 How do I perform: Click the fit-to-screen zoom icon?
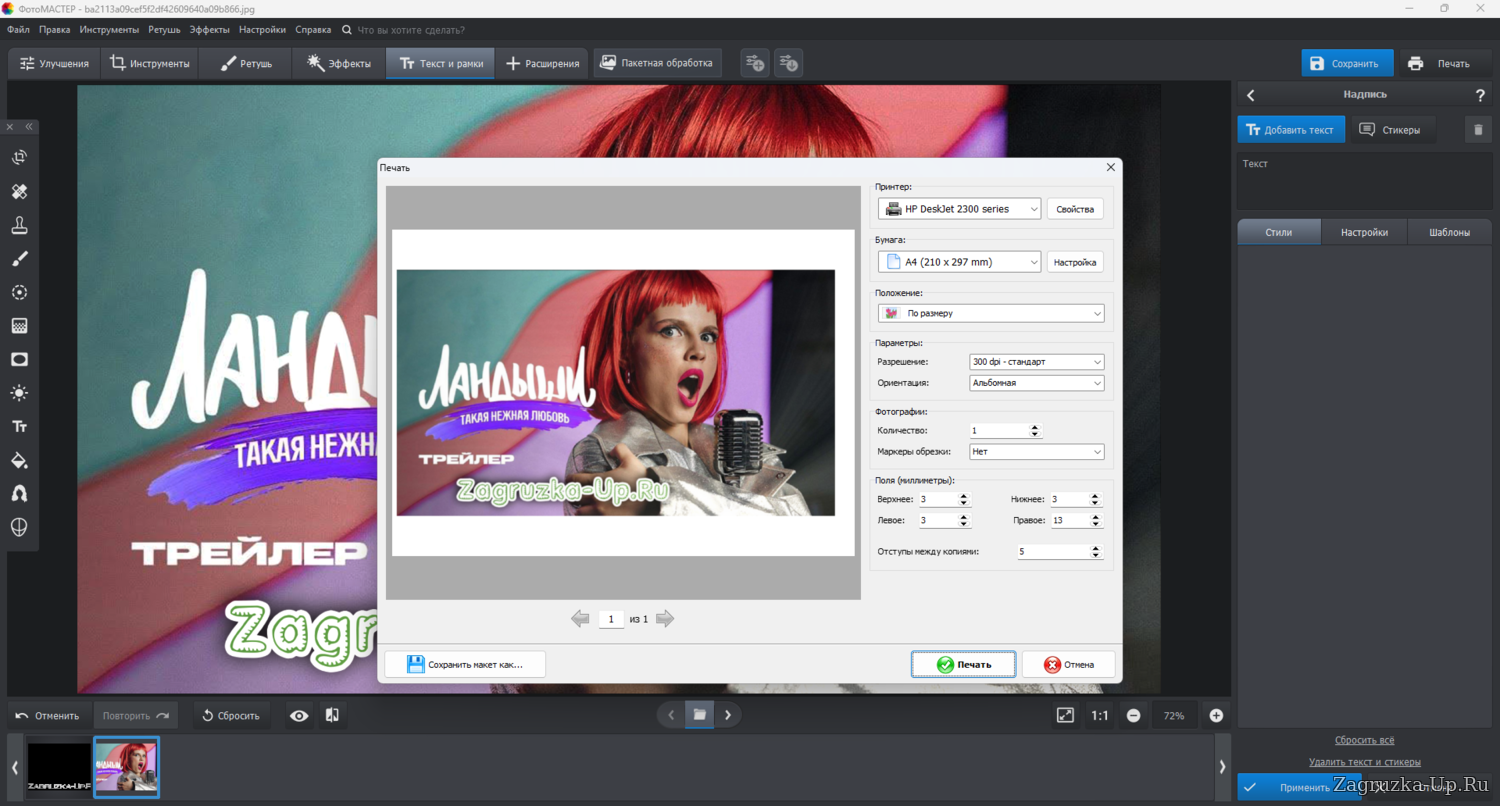pos(1065,715)
